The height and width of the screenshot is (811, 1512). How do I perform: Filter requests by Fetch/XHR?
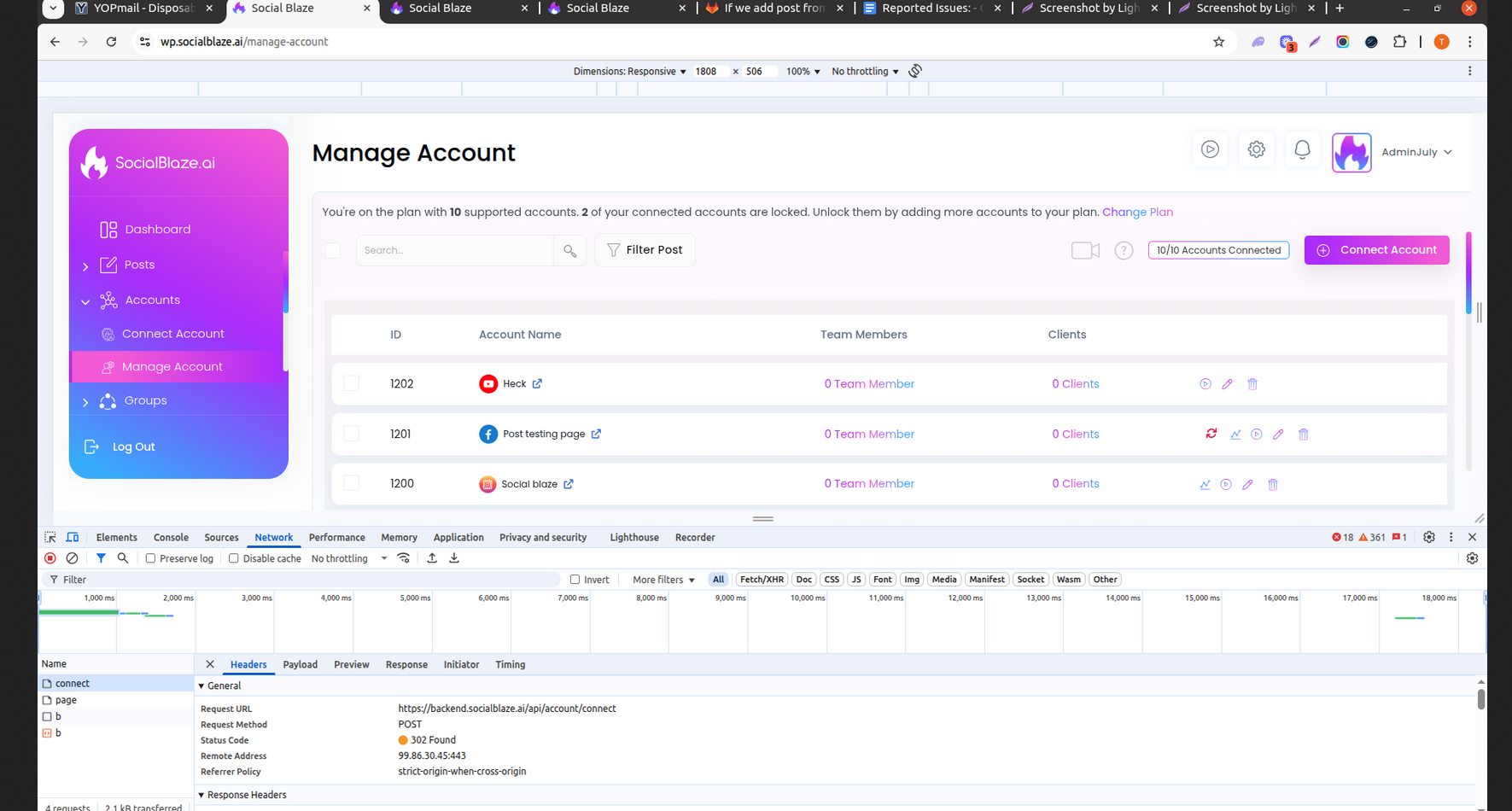(762, 580)
